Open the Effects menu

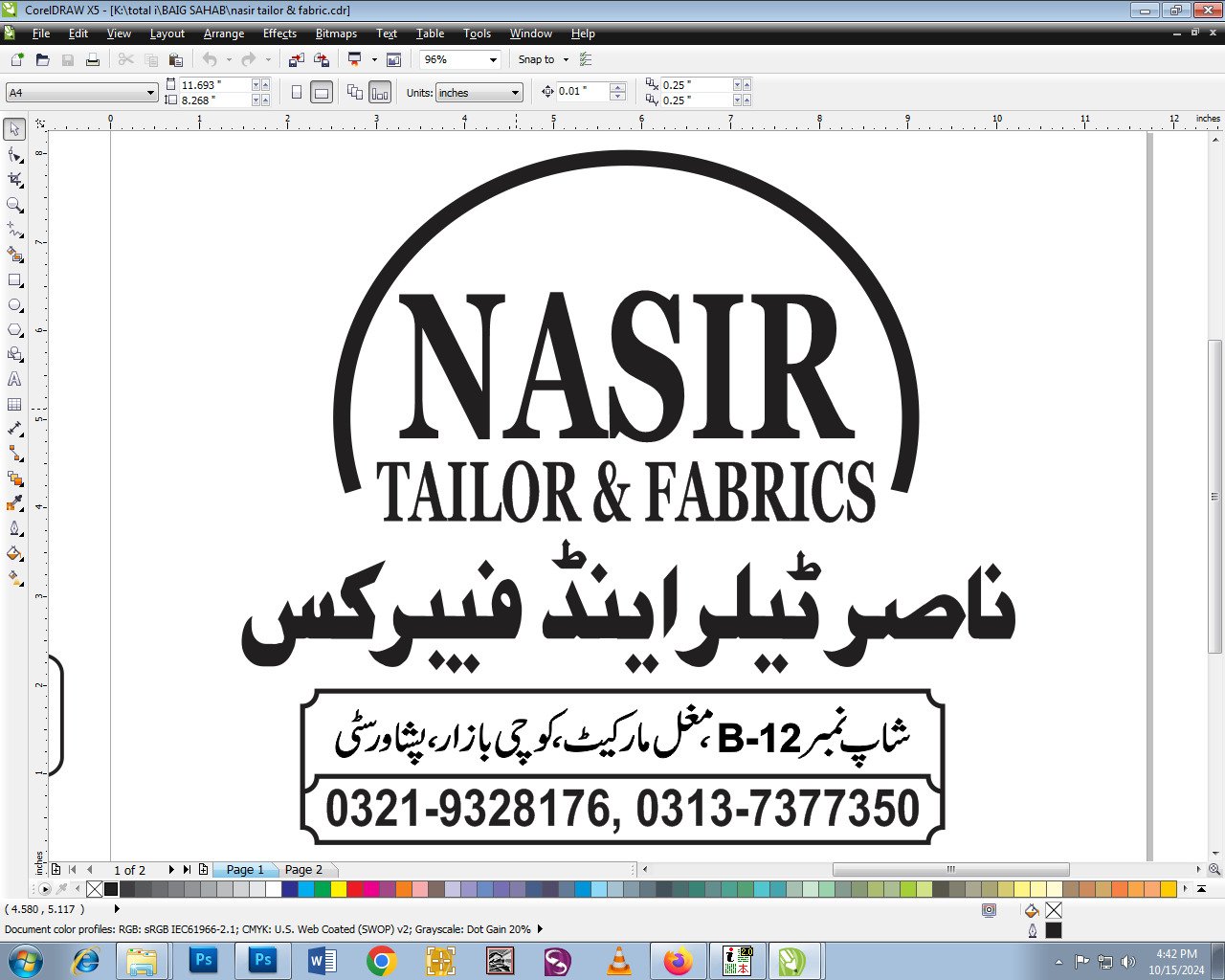click(279, 33)
